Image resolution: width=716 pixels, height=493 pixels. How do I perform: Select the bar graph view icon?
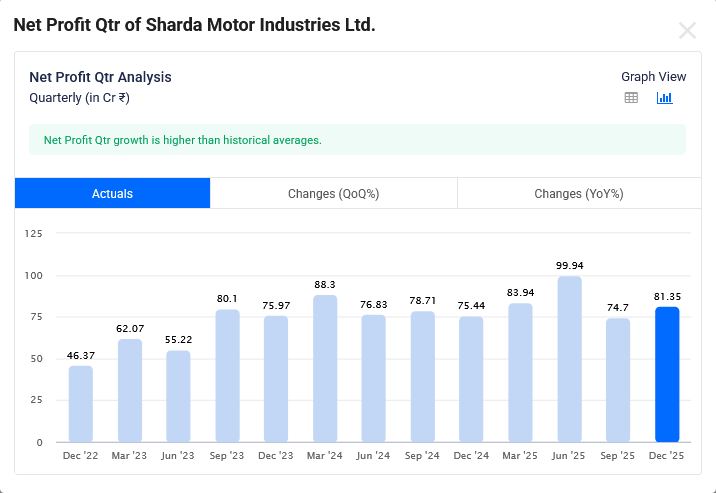[x=664, y=98]
